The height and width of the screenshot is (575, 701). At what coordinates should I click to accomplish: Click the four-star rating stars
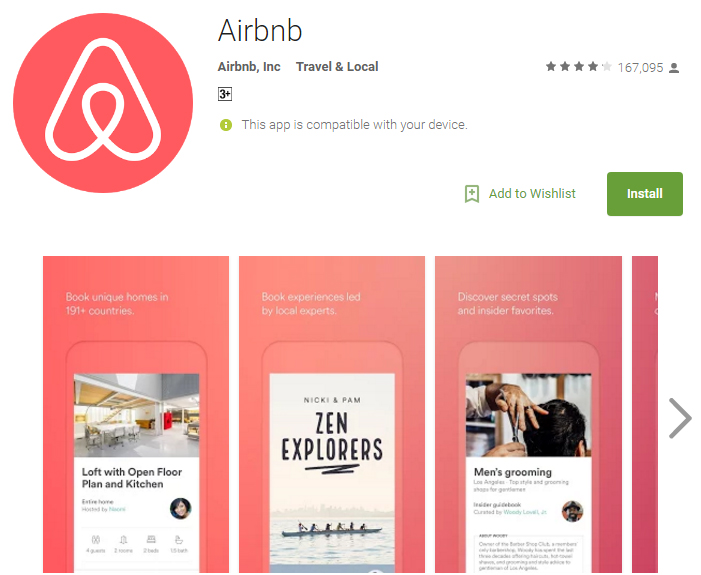(x=579, y=67)
